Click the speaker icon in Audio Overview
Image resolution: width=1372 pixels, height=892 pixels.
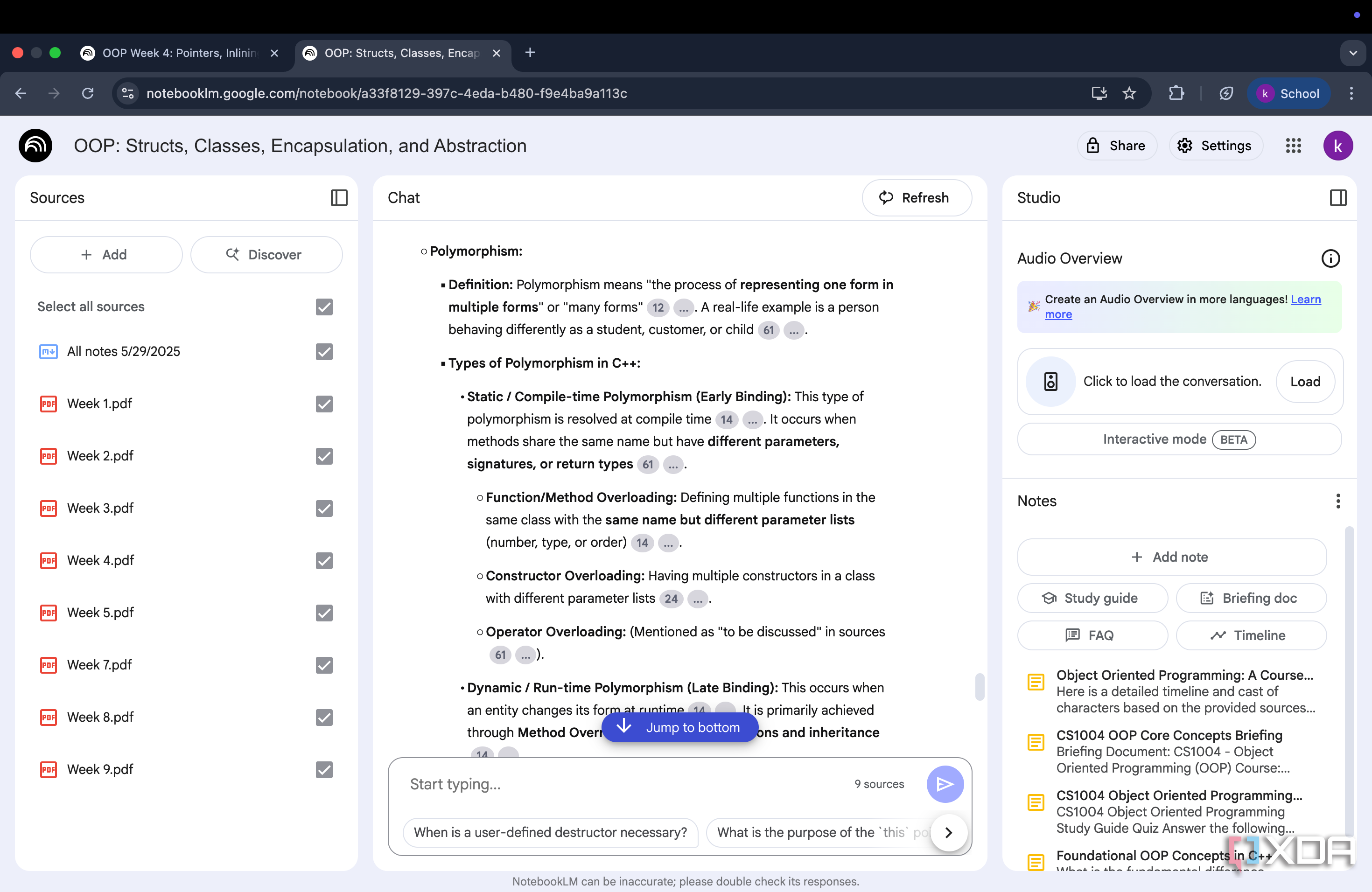point(1050,381)
